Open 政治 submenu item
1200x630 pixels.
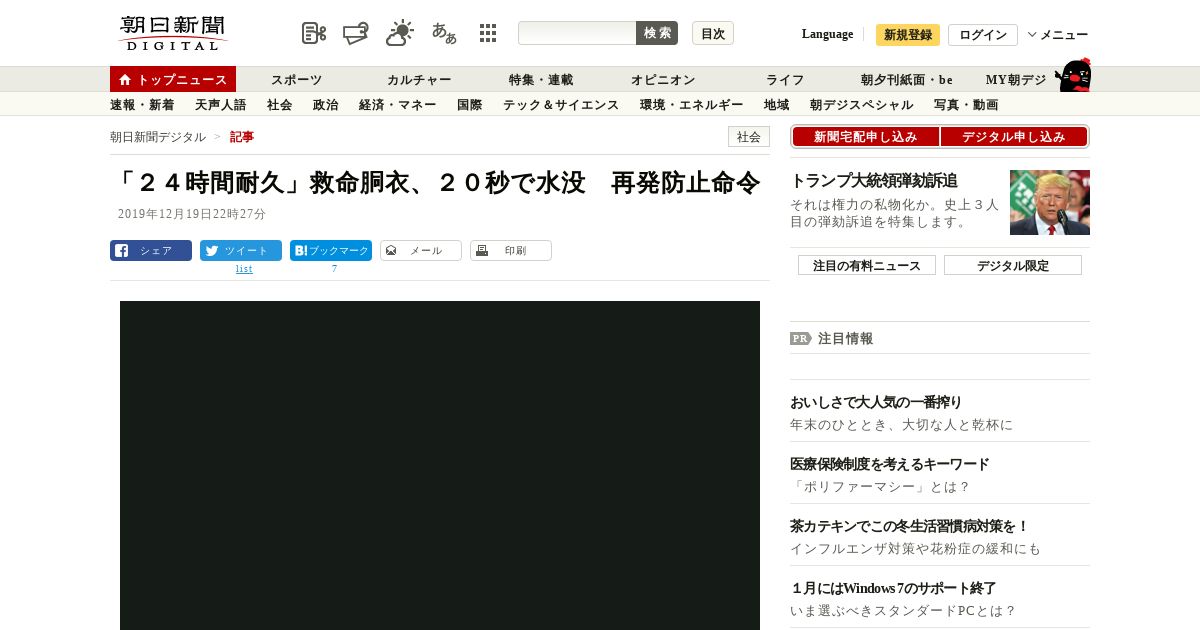[325, 105]
